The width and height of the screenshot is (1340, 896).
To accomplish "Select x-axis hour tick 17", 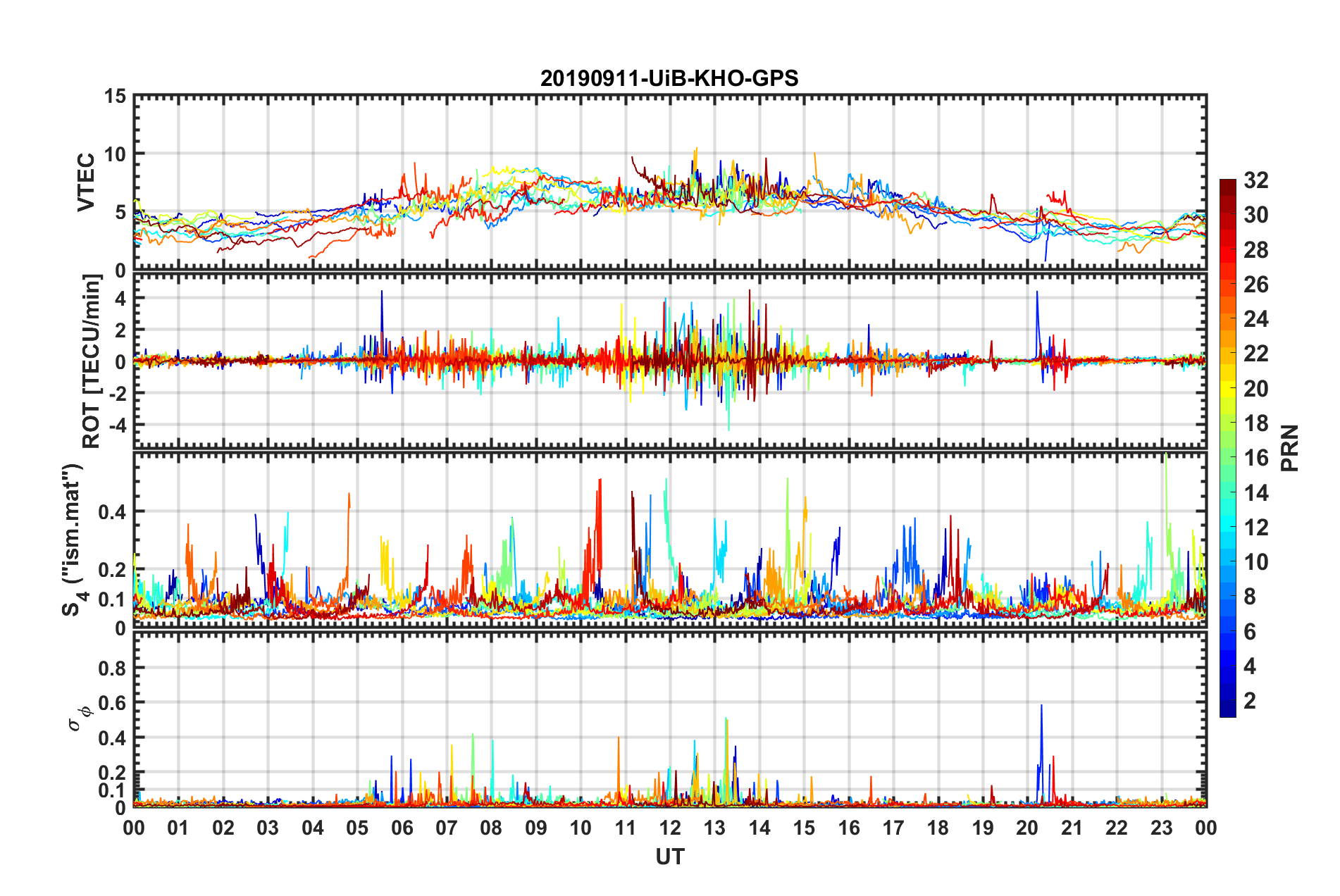I will [893, 828].
